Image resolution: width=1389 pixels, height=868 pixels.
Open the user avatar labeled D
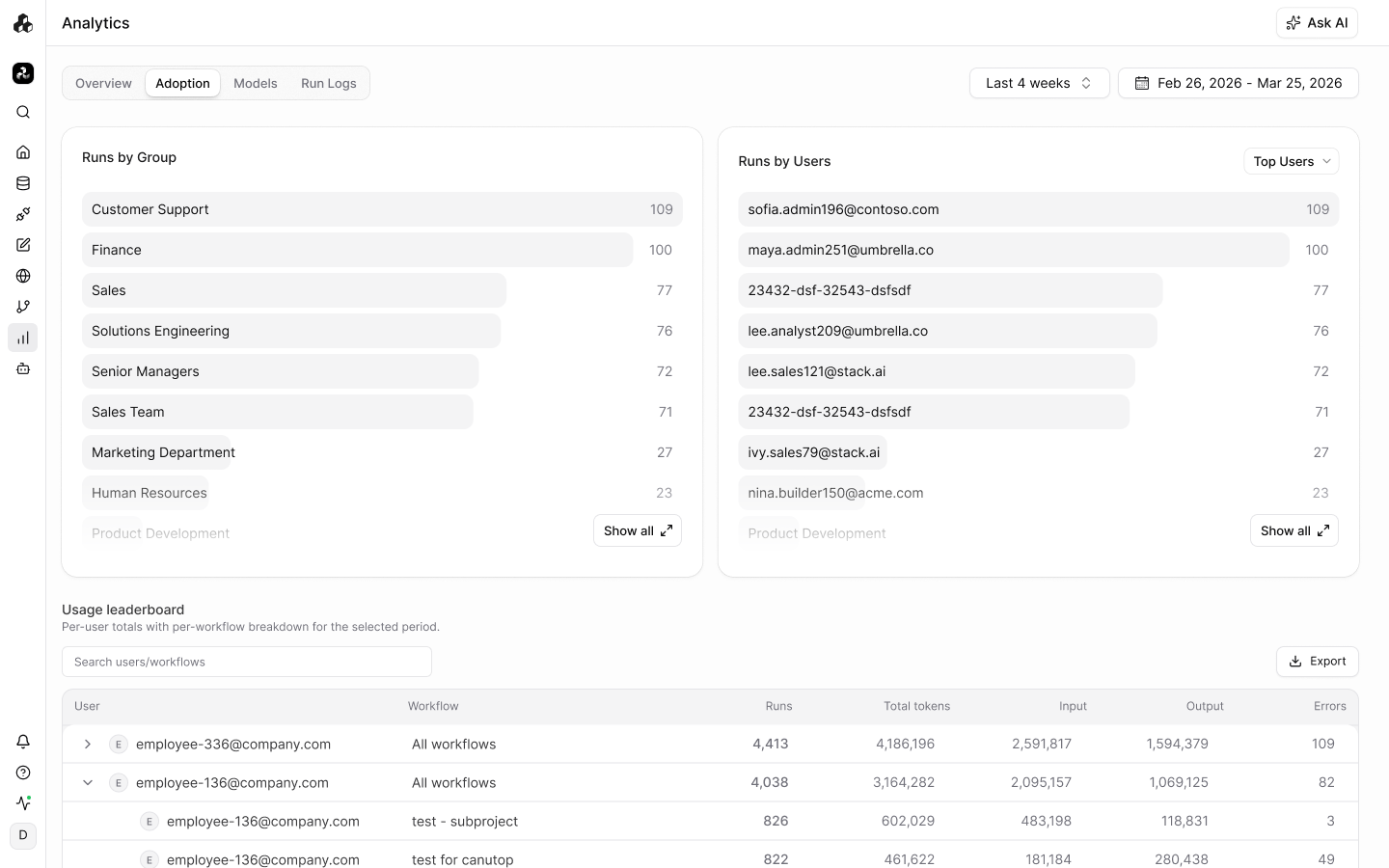[x=23, y=835]
